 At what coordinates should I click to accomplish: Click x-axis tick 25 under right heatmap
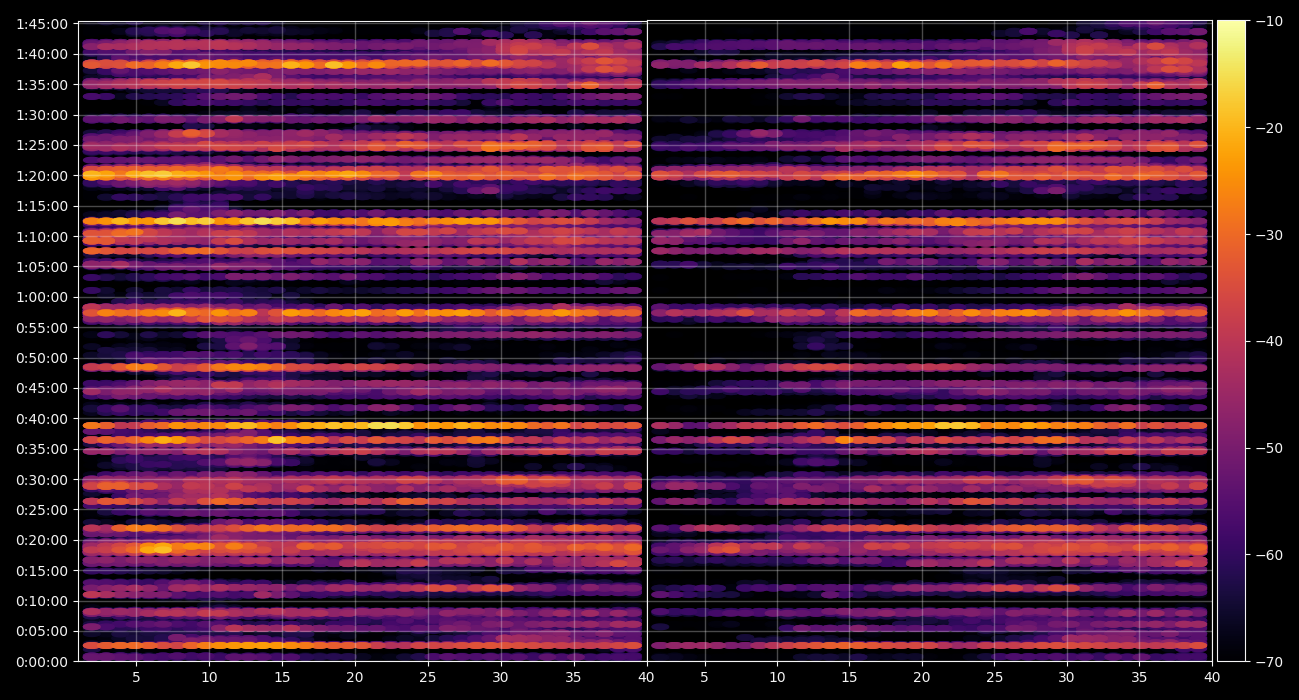[x=995, y=678]
